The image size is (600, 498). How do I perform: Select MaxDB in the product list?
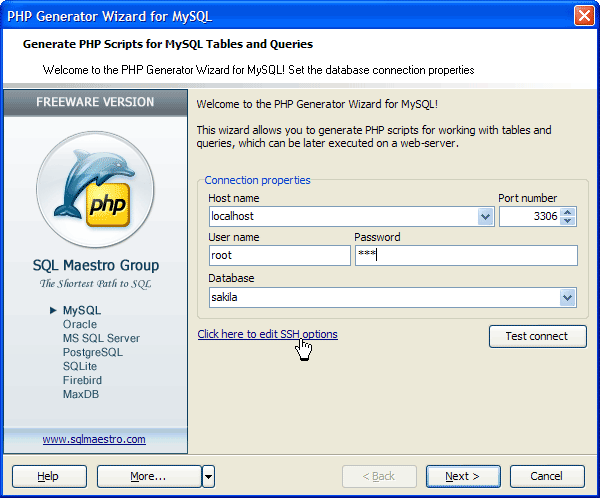81,394
